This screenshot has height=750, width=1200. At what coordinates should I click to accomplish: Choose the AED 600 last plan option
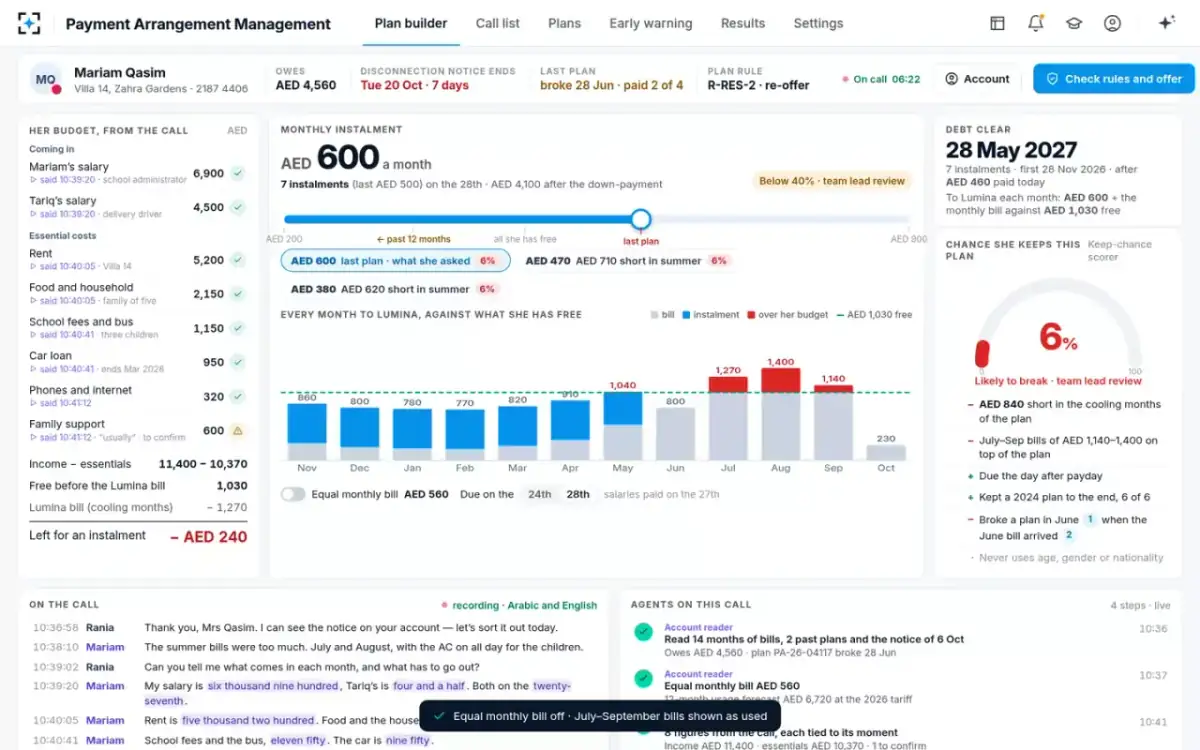(395, 261)
